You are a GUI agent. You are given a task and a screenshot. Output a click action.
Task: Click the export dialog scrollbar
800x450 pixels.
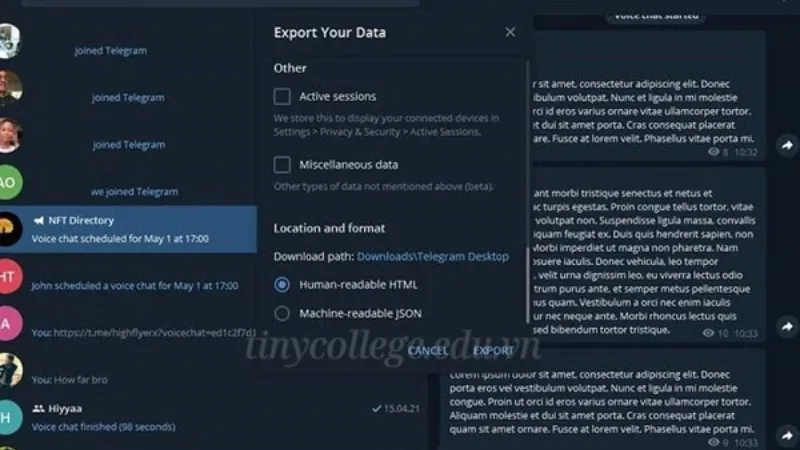pos(527,285)
